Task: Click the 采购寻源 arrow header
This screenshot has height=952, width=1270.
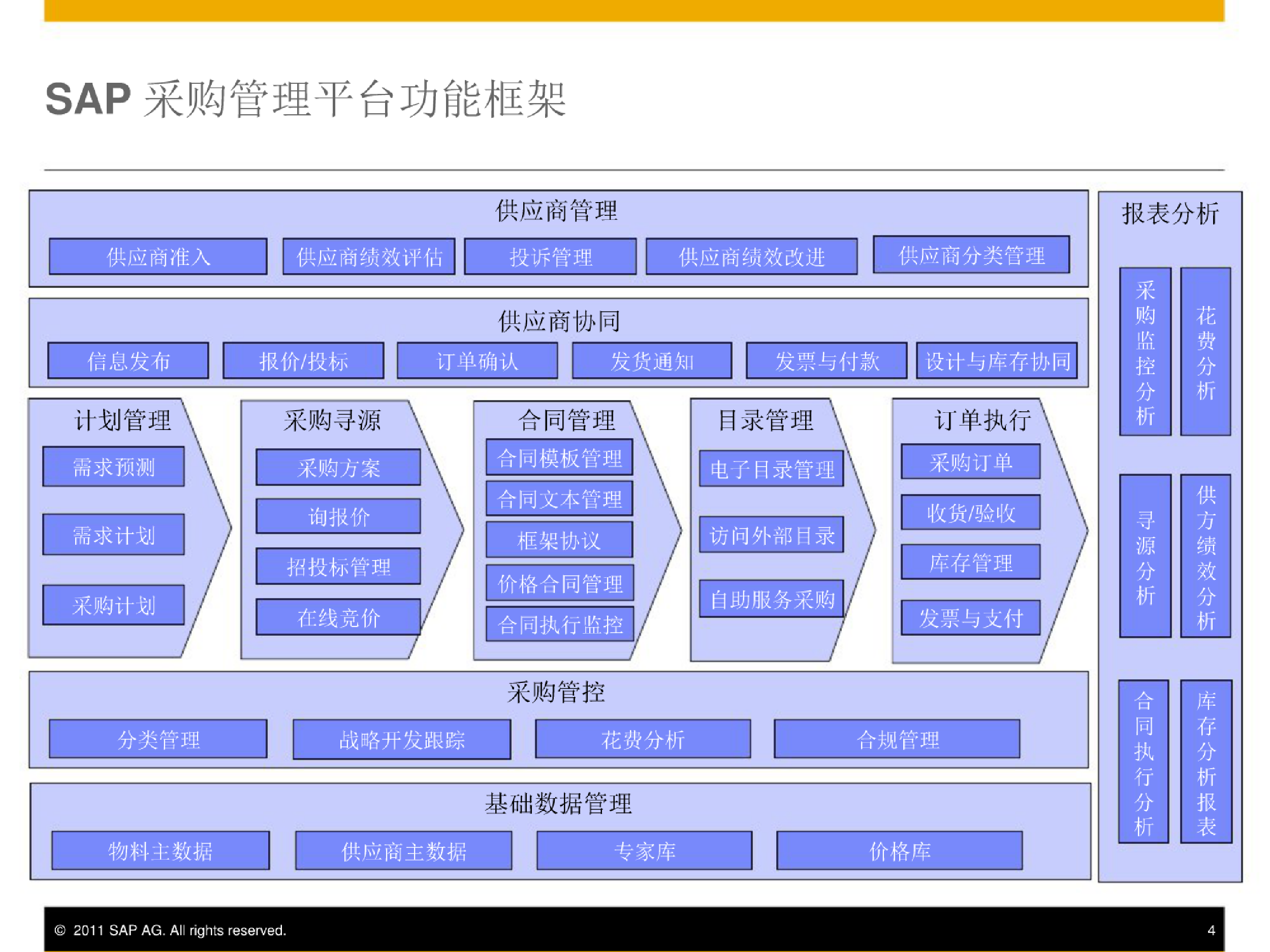Action: pyautogui.click(x=332, y=420)
